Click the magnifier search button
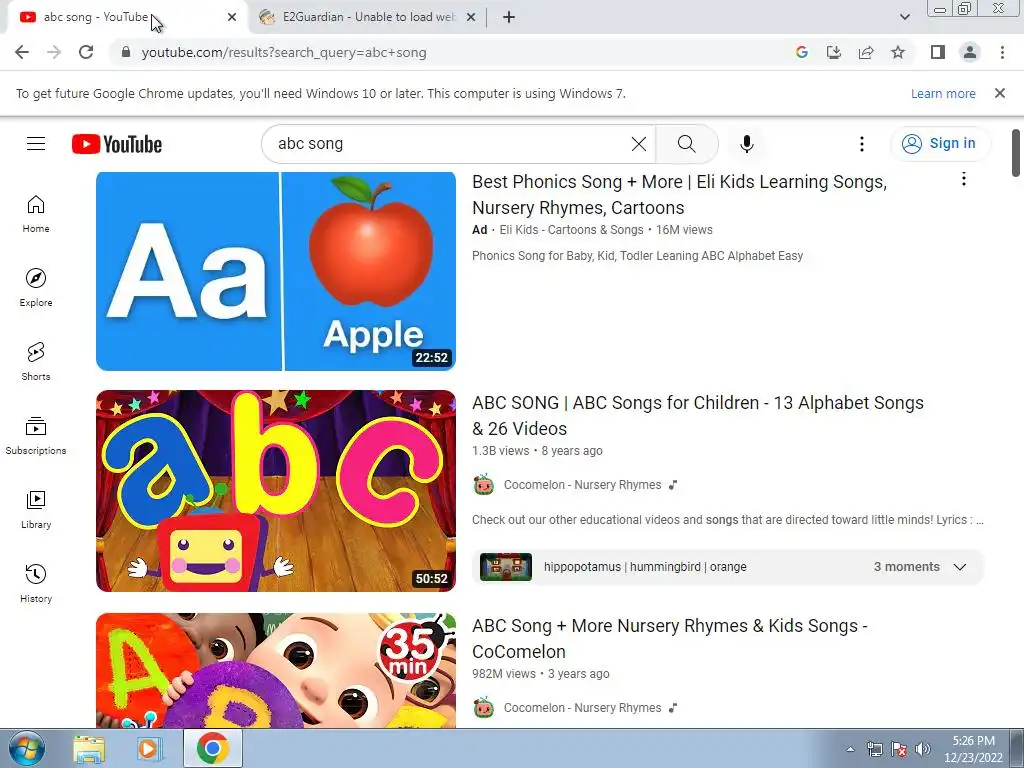1024x768 pixels. 686,144
